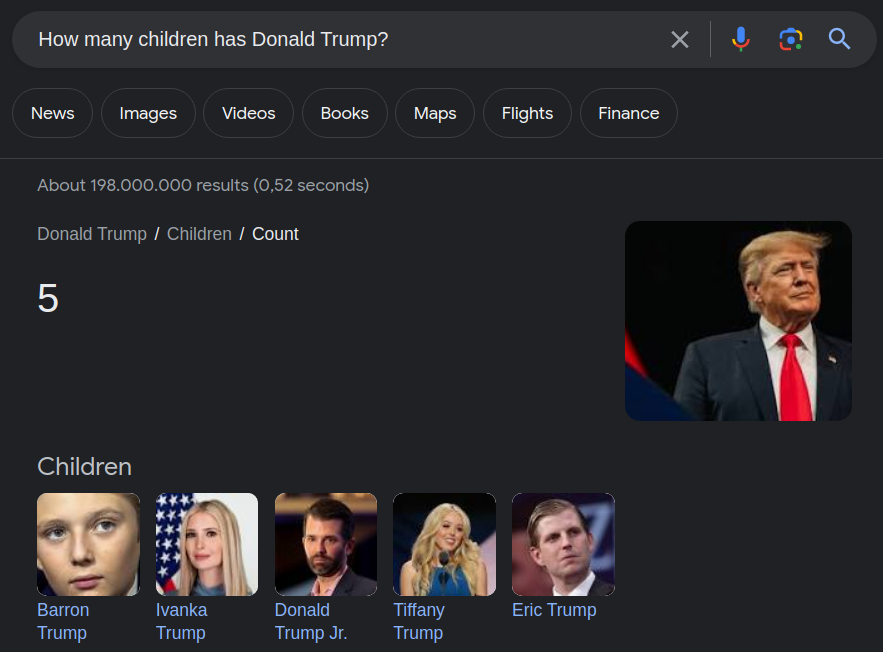Start voice search with microphone icon
The image size is (883, 652).
(740, 40)
